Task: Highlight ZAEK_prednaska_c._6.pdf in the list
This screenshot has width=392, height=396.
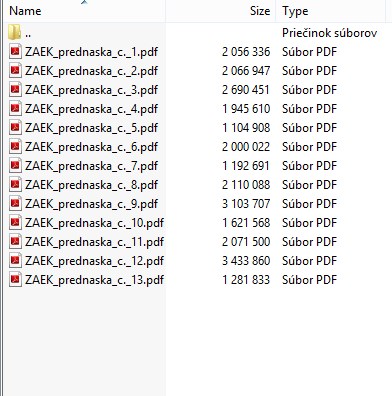Action: tap(91, 147)
